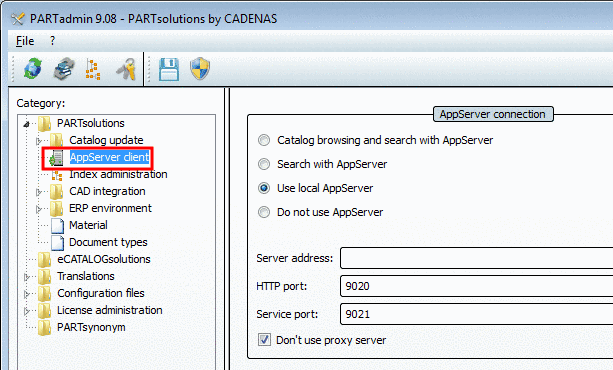This screenshot has height=370, width=613.
Task: Click the Server address input field
Action: pos(477,258)
